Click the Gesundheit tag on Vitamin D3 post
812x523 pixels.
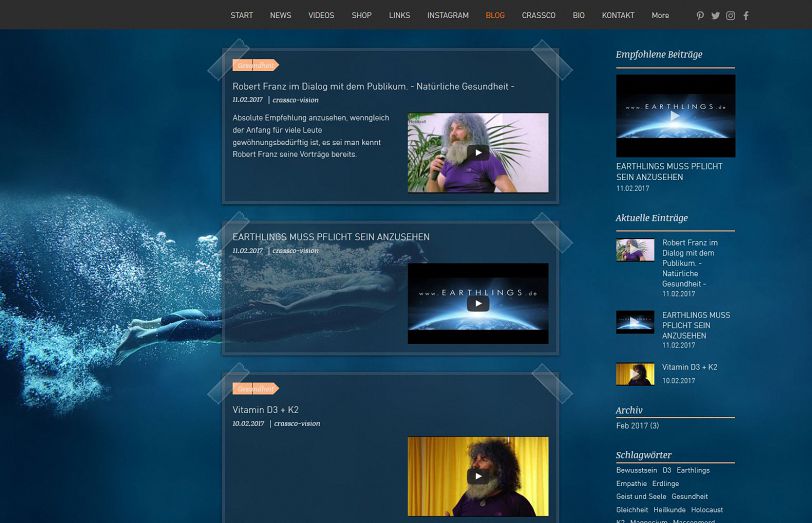coord(256,388)
